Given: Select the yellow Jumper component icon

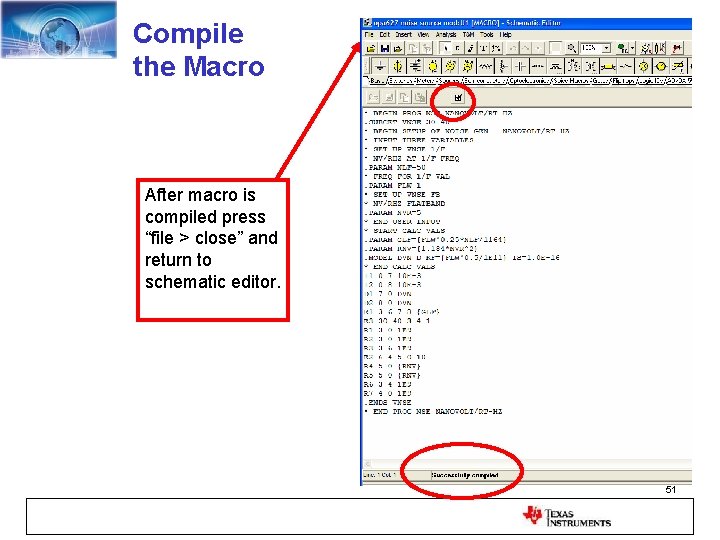Looking at the screenshot, I should pos(608,67).
